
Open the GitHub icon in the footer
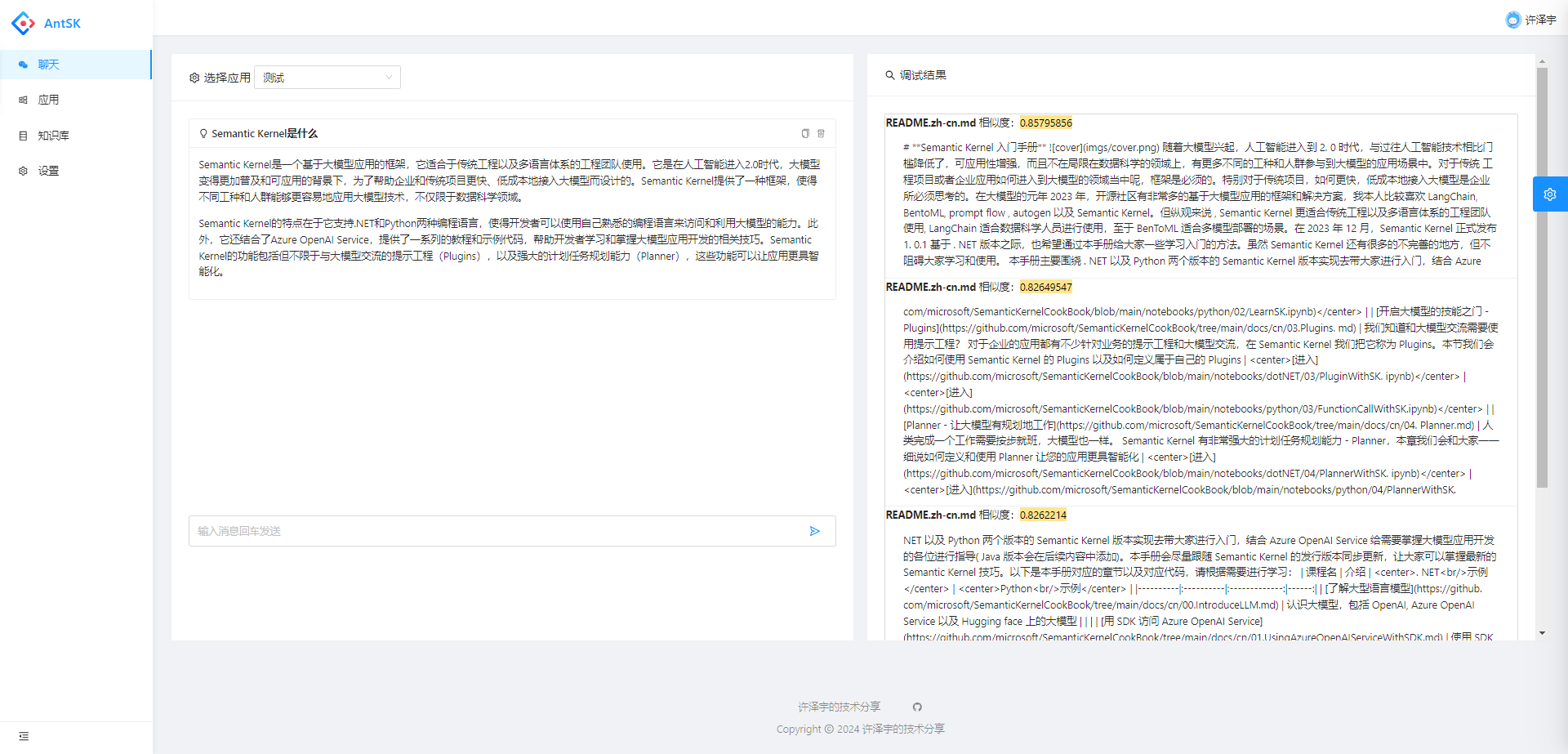917,707
